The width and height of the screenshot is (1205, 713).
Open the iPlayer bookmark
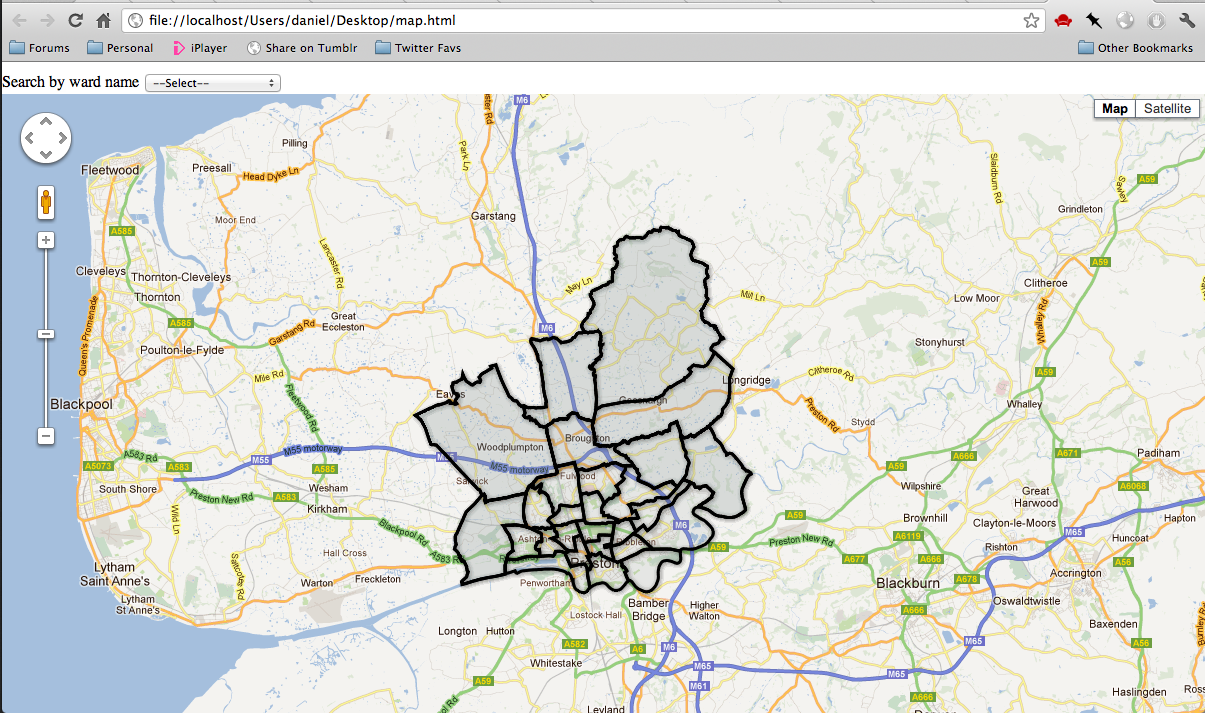[x=199, y=47]
